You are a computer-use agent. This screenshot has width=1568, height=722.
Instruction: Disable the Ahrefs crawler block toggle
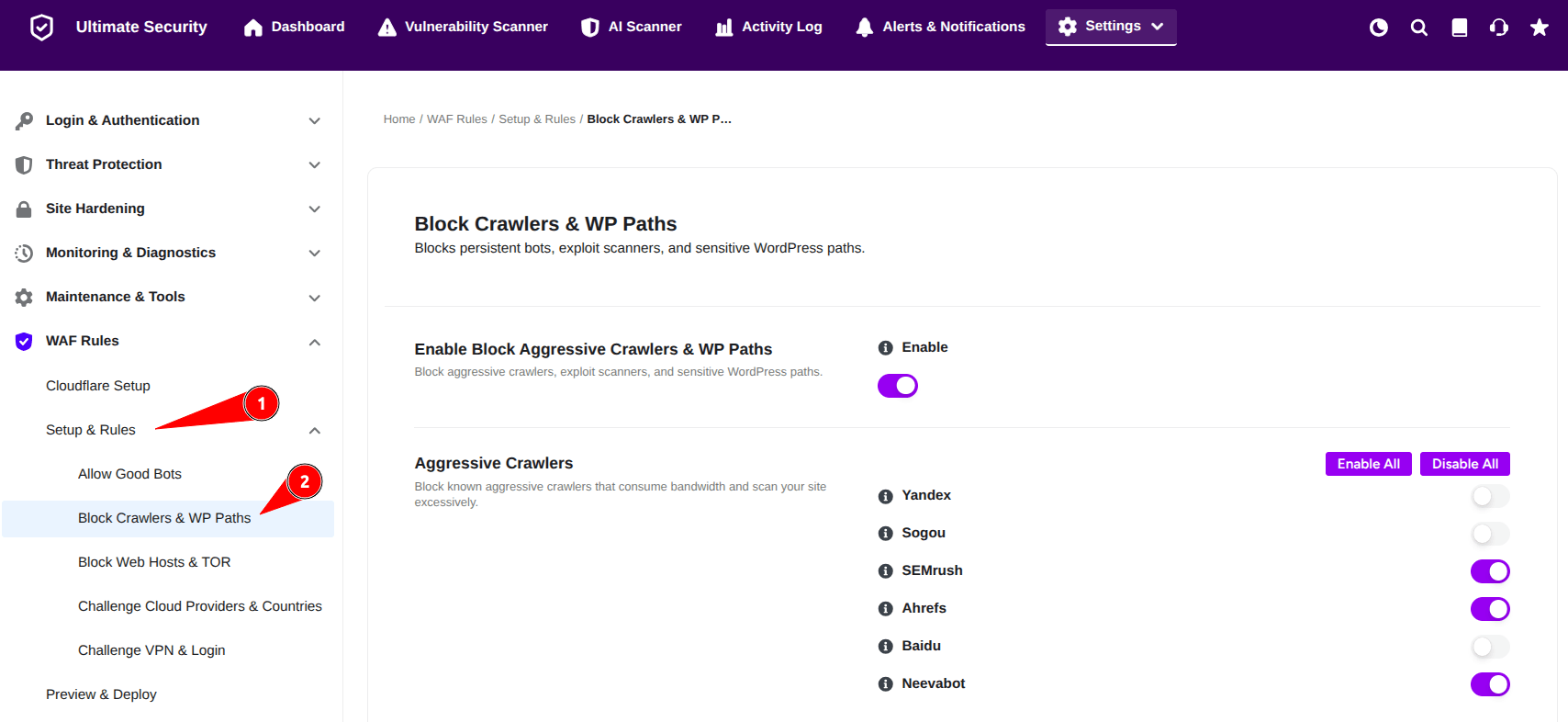coord(1490,609)
